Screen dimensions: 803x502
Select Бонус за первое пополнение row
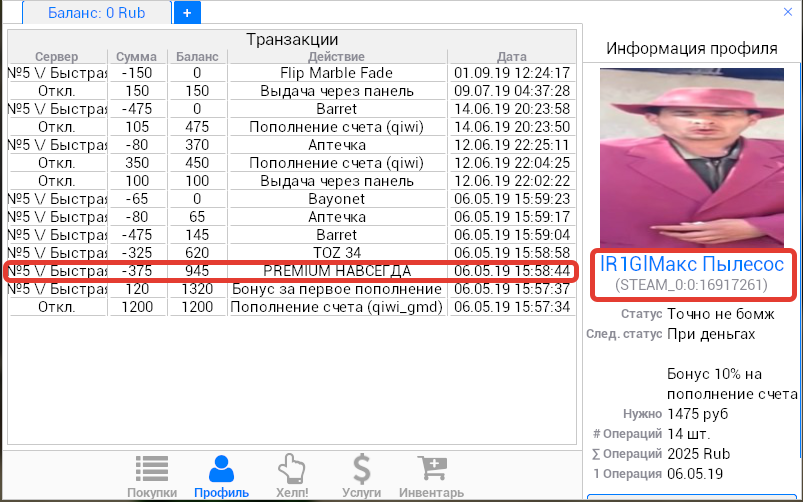291,289
